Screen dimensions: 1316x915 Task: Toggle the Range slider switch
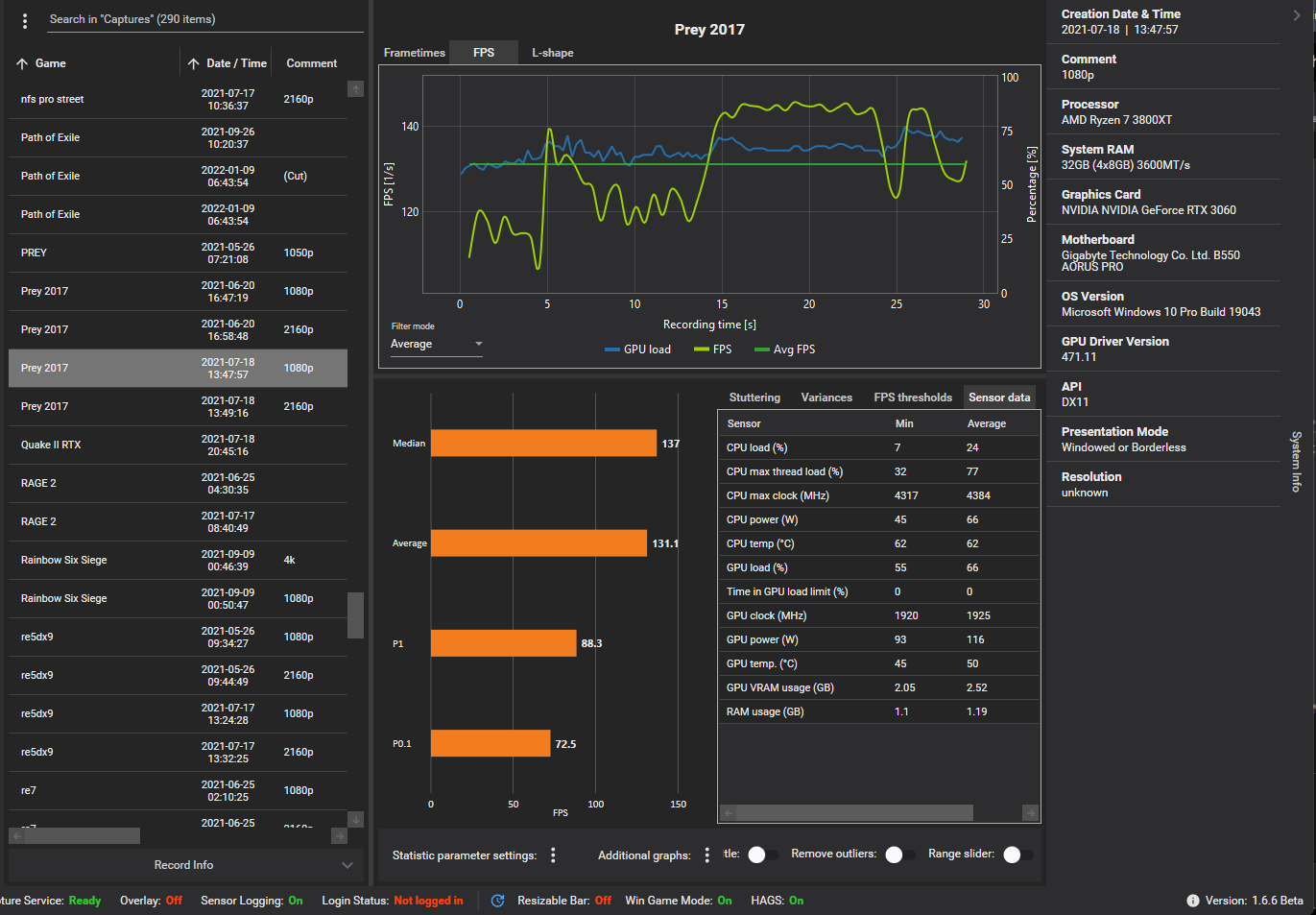[1017, 855]
